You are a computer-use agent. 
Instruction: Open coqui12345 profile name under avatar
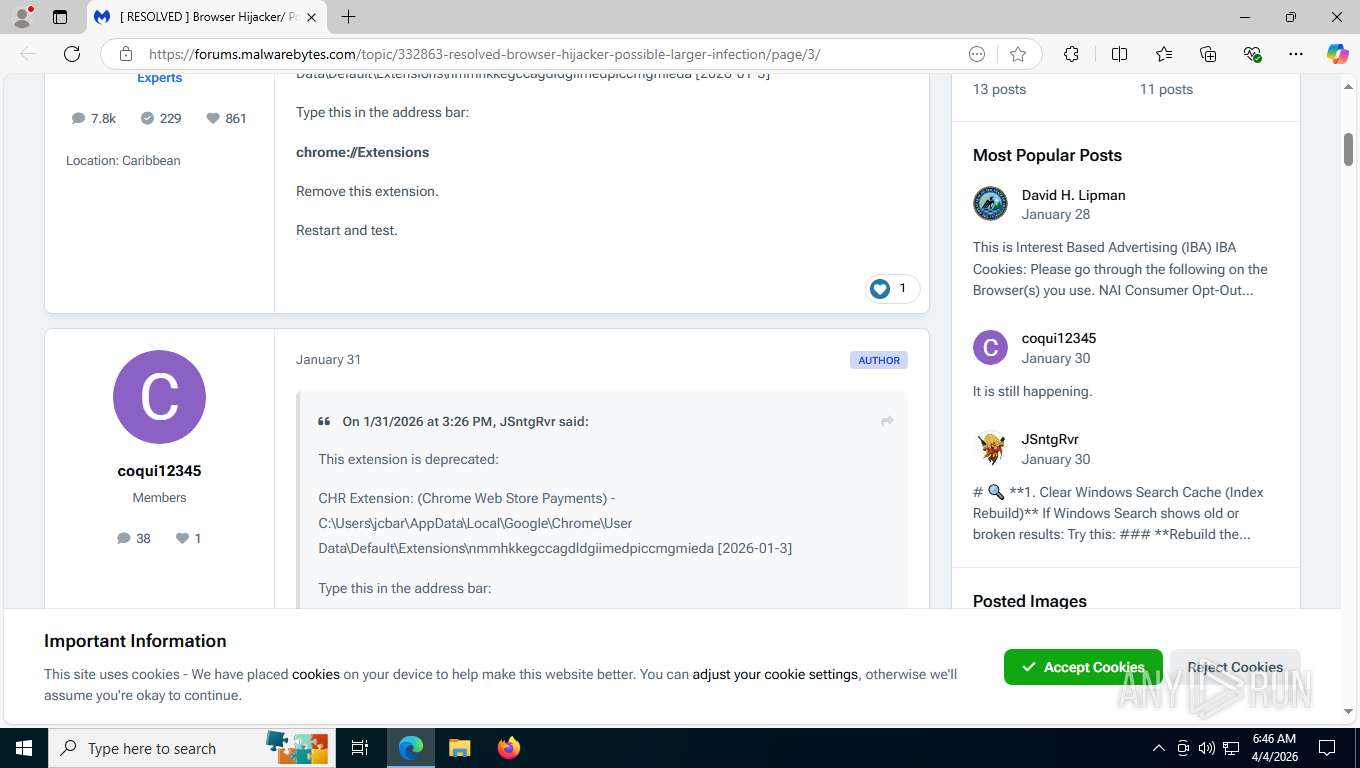[159, 471]
